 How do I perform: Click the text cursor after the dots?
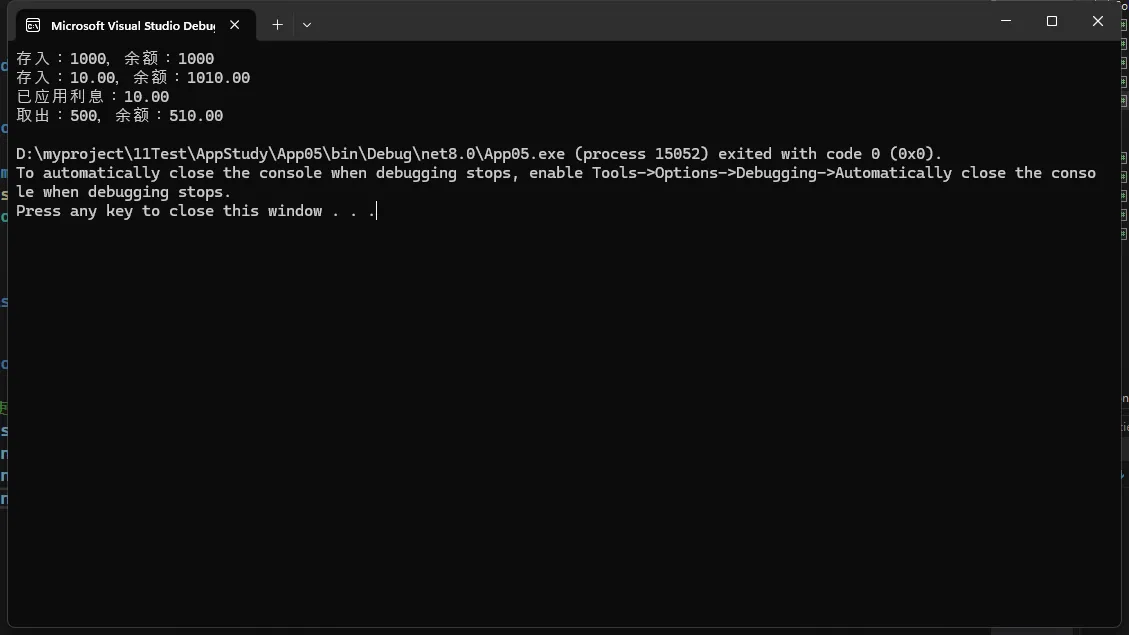(x=377, y=211)
